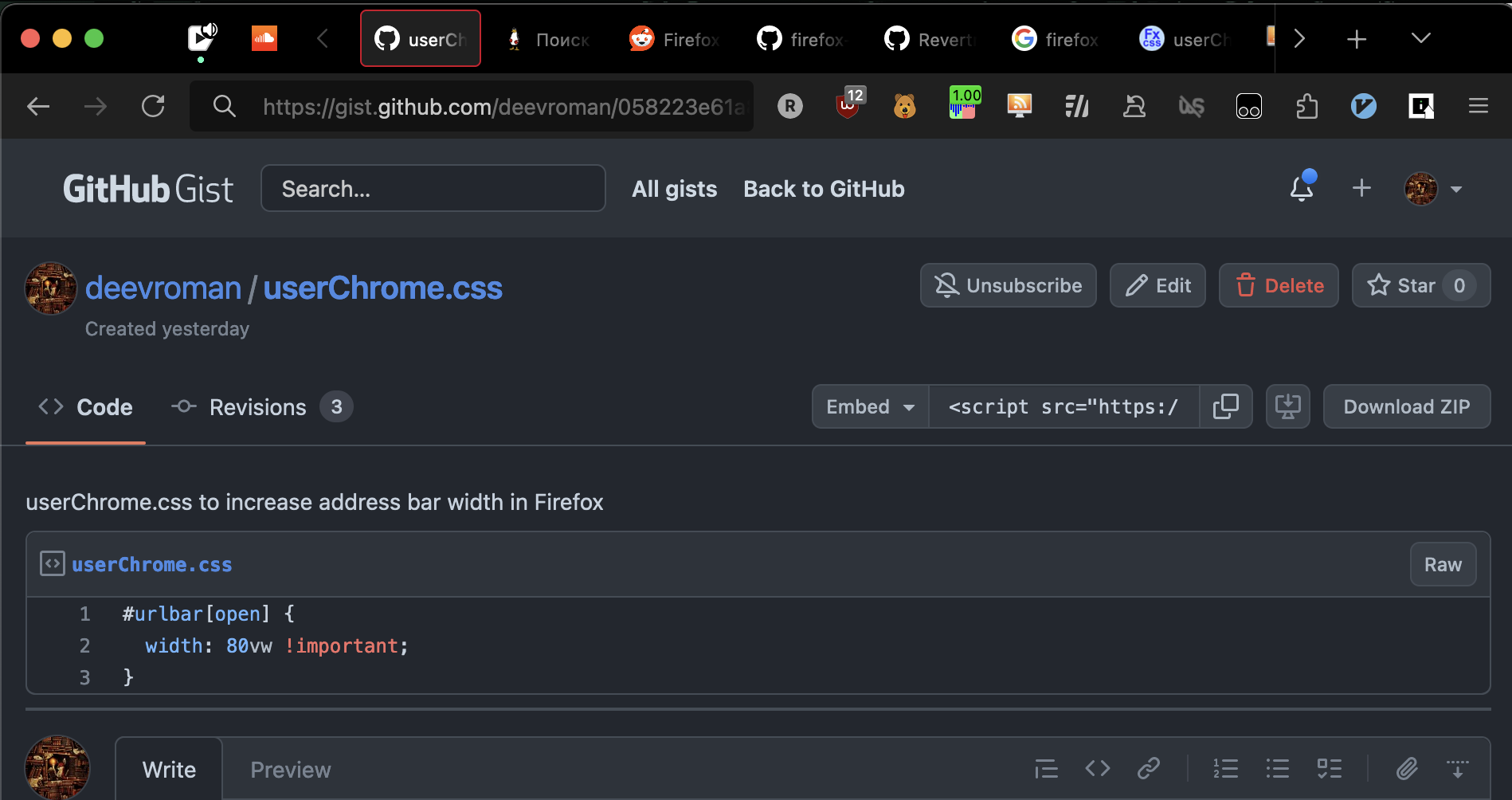The width and height of the screenshot is (1512, 800).
Task: Open the user avatar account dropdown
Action: tap(1433, 189)
